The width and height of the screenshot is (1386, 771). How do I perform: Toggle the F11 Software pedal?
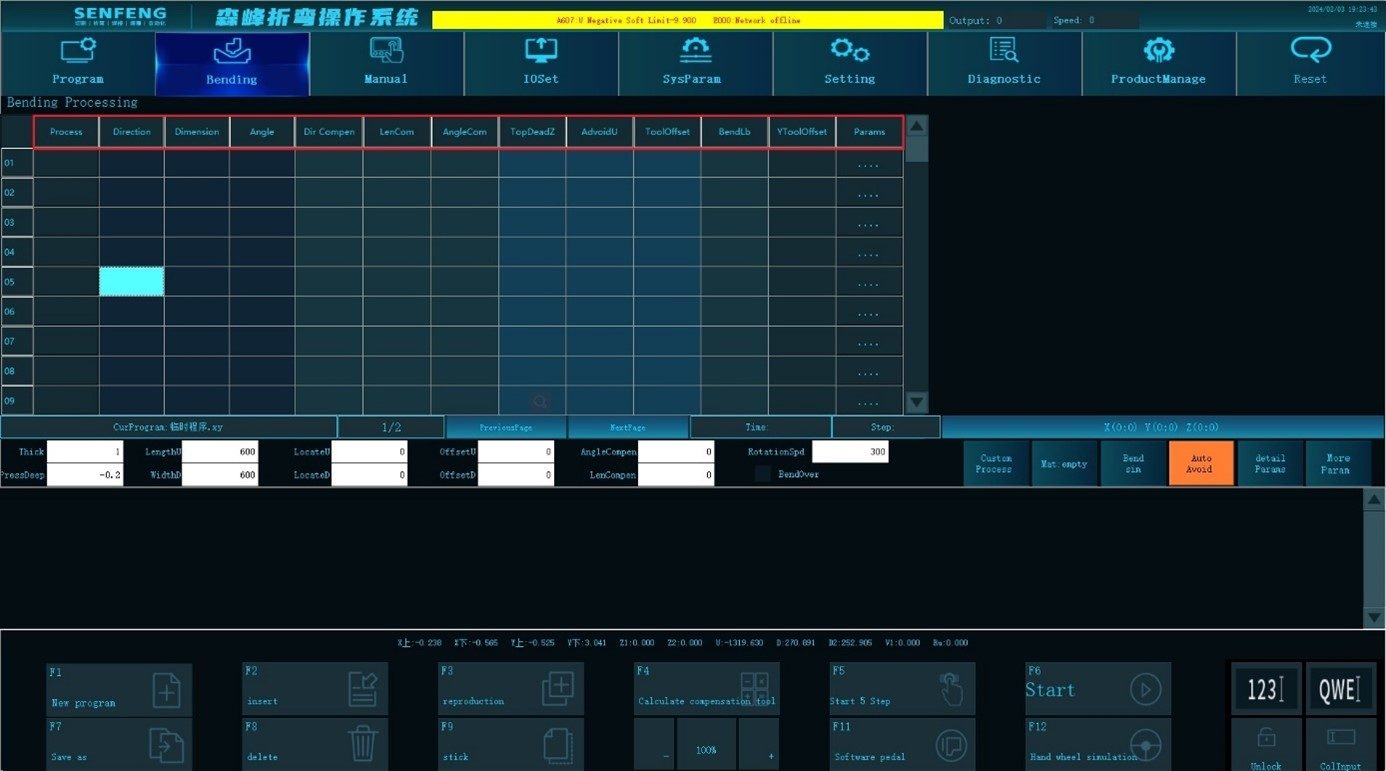coord(902,744)
